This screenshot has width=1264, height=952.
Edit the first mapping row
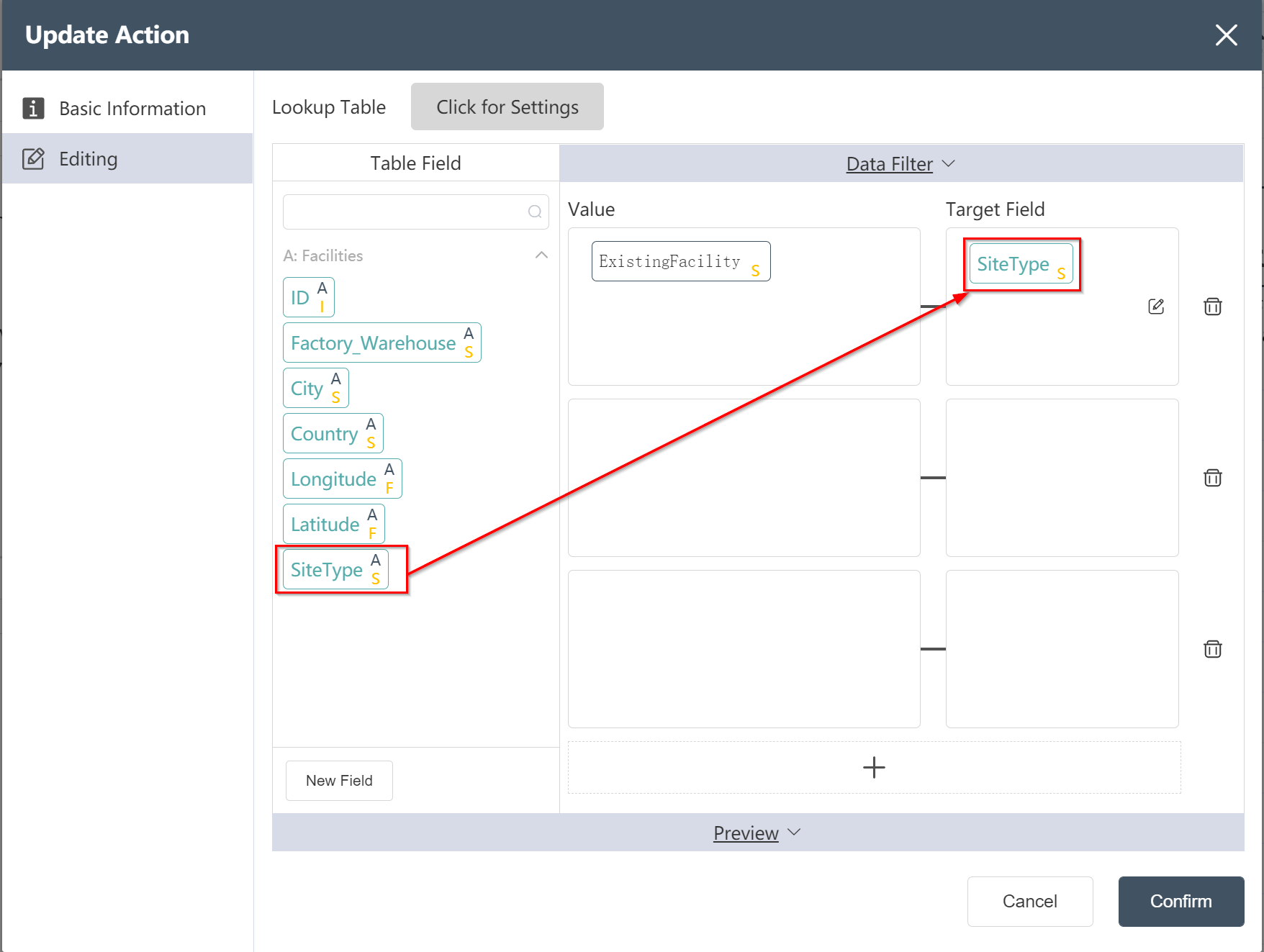1156,307
